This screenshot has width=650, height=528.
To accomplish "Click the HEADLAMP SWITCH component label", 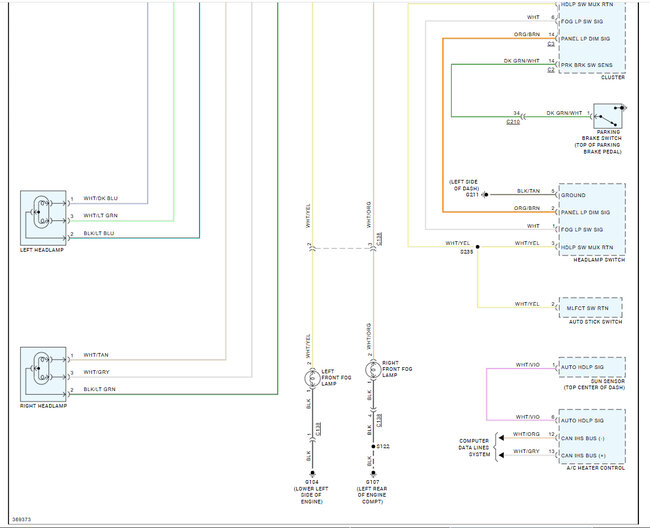I will point(599,260).
